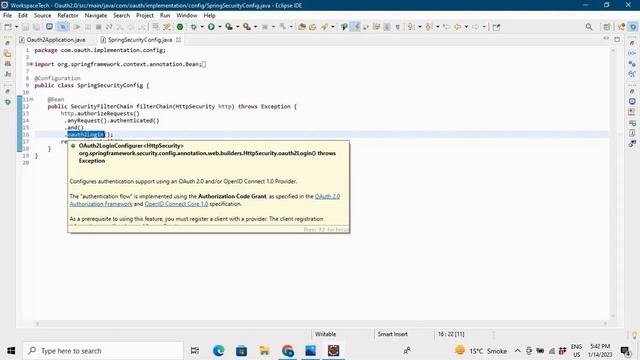Expand the Next Annotation dropdown arrow
The width and height of the screenshot is (640, 360).
420,27
